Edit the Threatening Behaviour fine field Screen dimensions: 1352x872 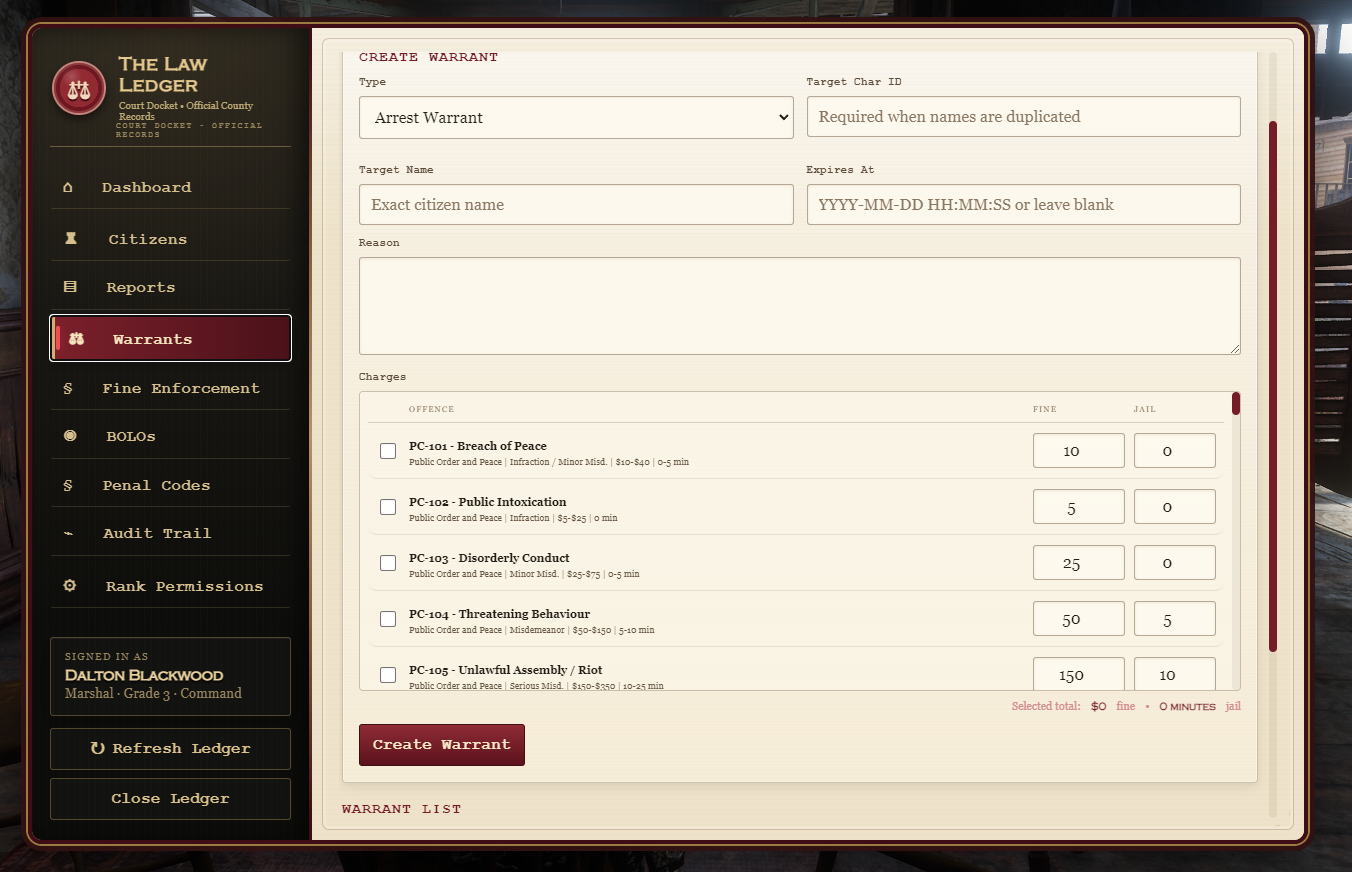[1079, 618]
